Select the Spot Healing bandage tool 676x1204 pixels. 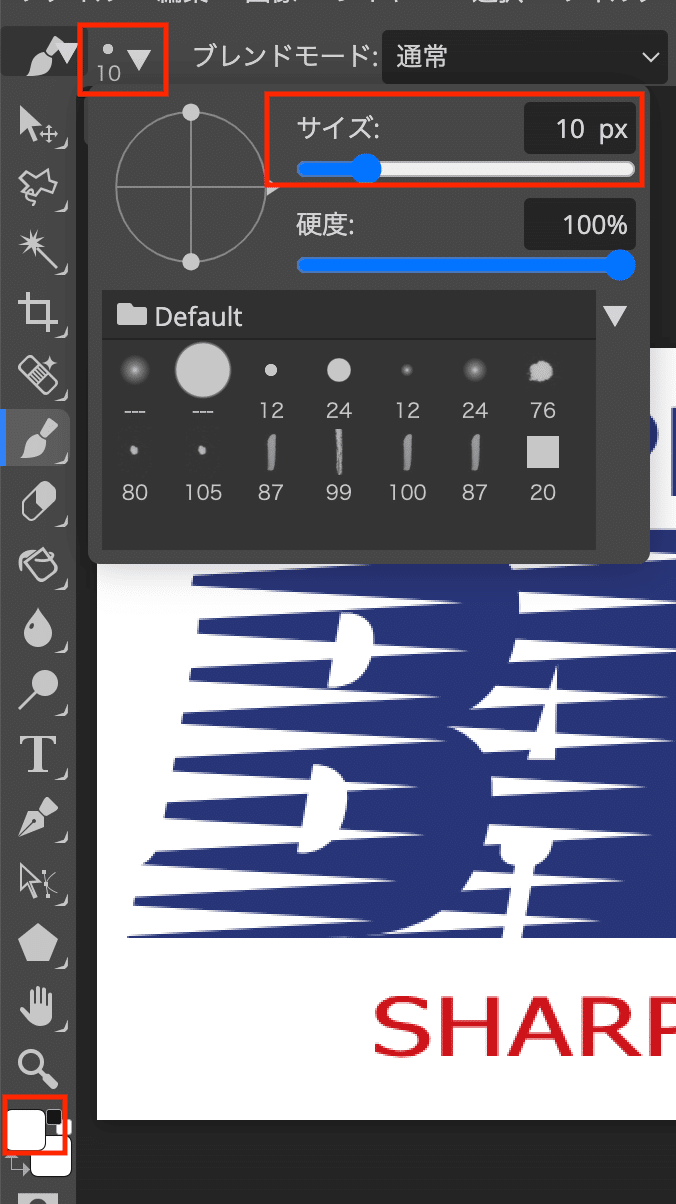(x=38, y=374)
